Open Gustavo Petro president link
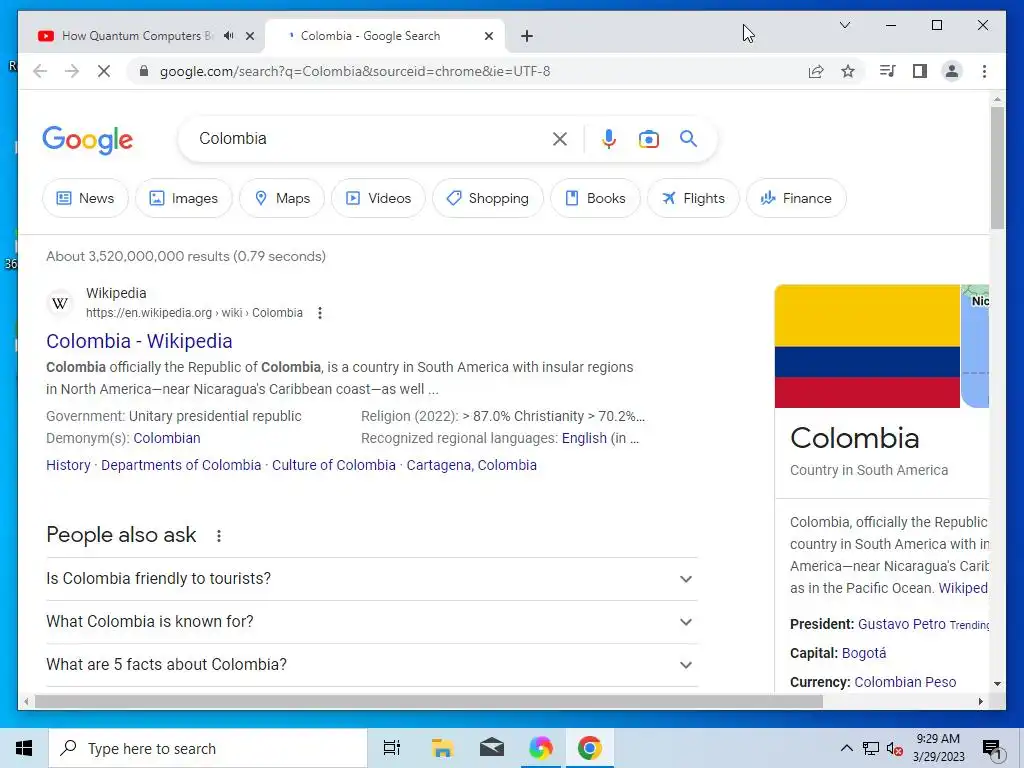This screenshot has width=1024, height=768. click(901, 624)
